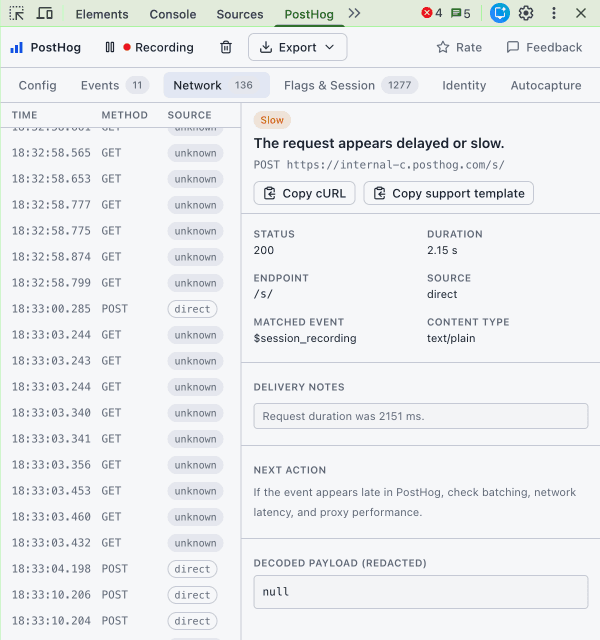Click the SOURCE column header
Viewport: 600px width, 640px height.
[x=189, y=115]
